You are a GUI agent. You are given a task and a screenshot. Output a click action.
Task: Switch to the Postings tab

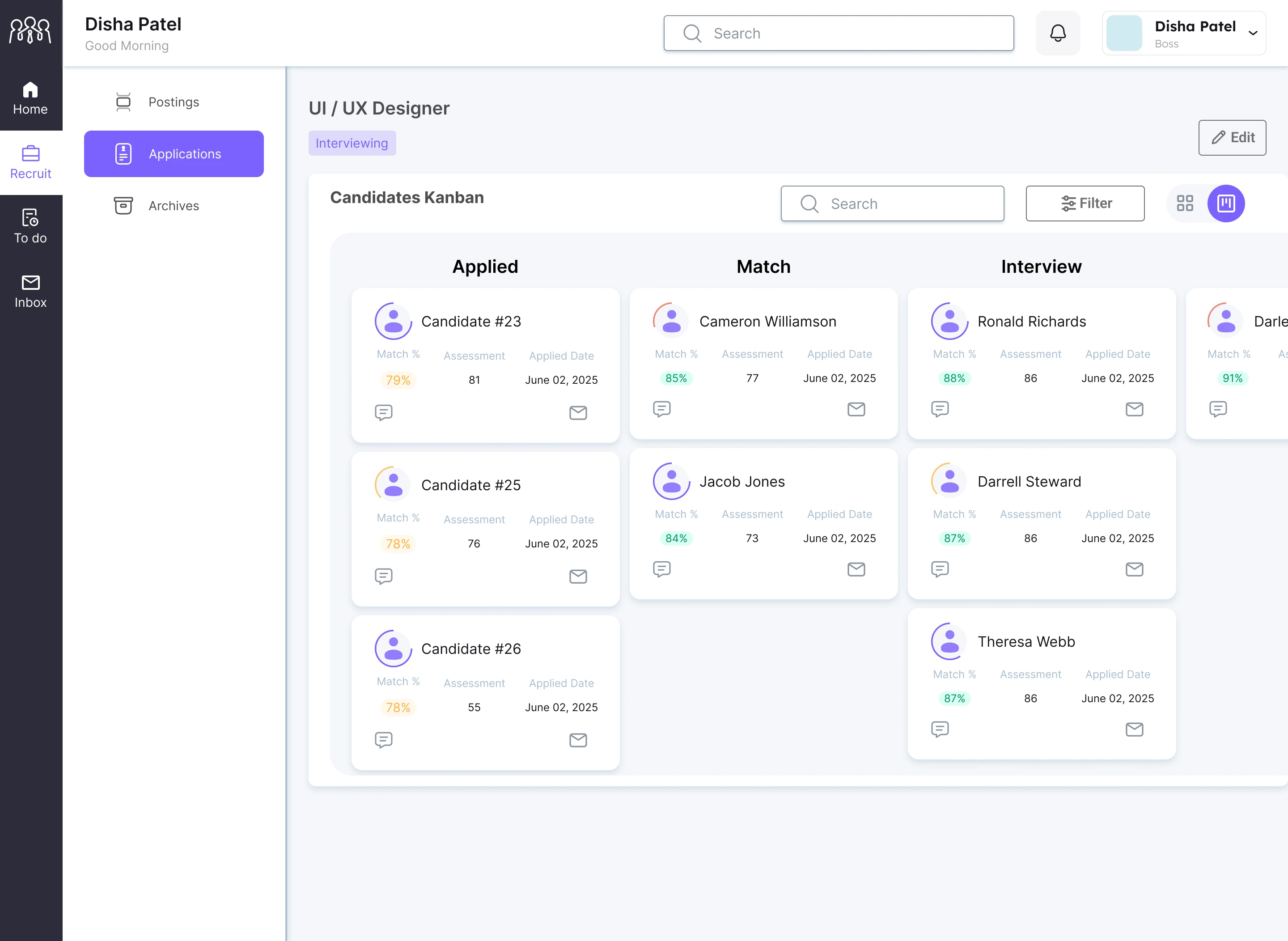click(x=174, y=102)
